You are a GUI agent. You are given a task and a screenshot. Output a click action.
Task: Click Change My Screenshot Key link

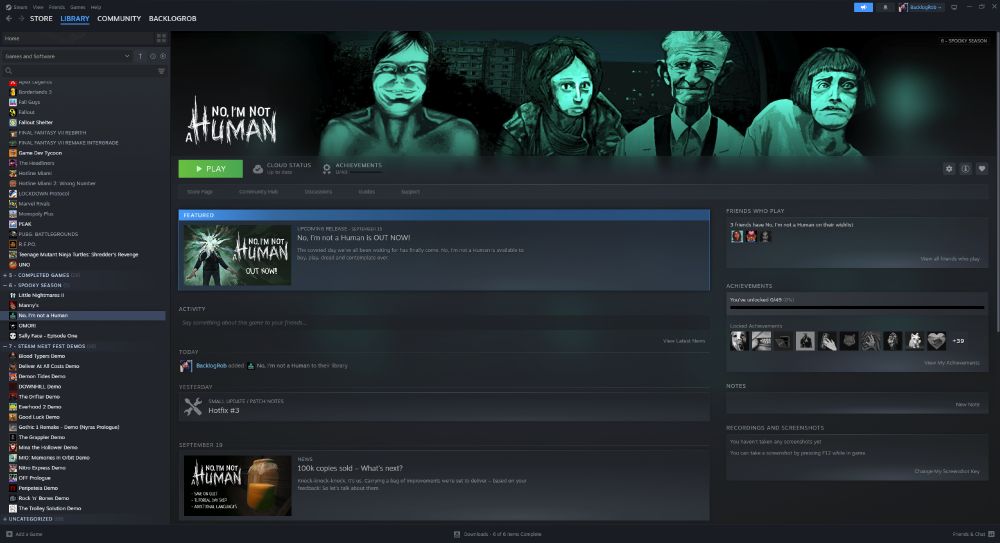click(947, 472)
